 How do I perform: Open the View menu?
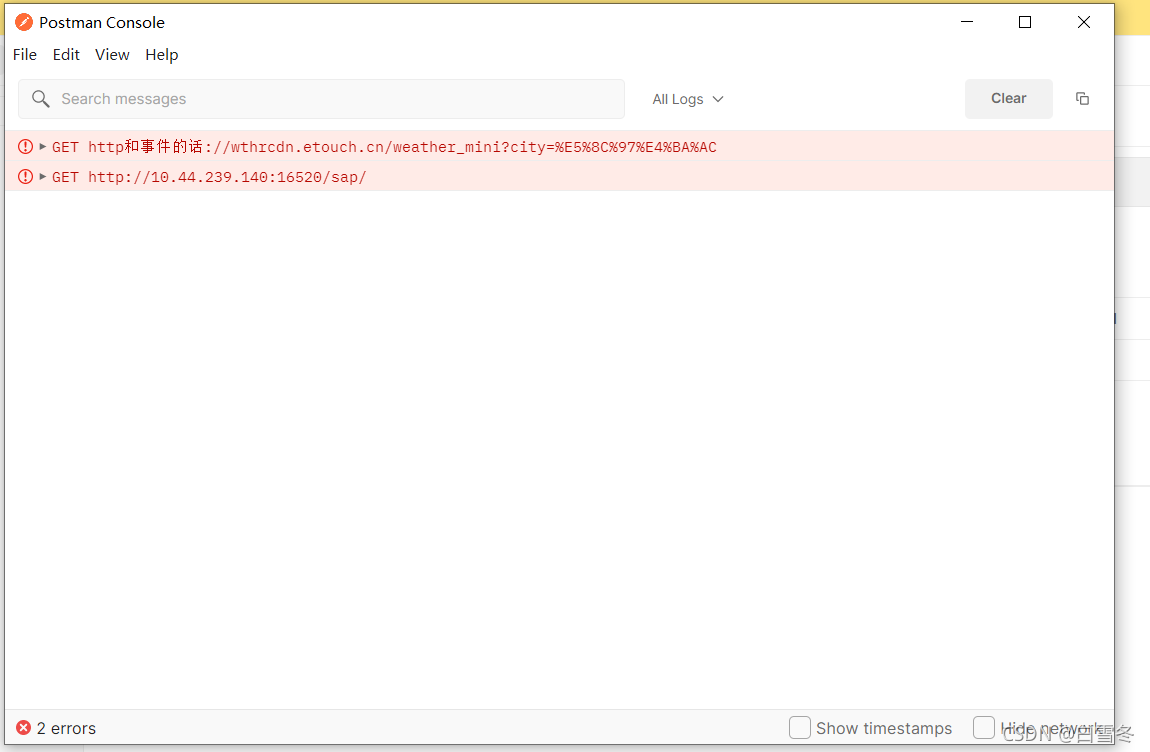tap(112, 55)
